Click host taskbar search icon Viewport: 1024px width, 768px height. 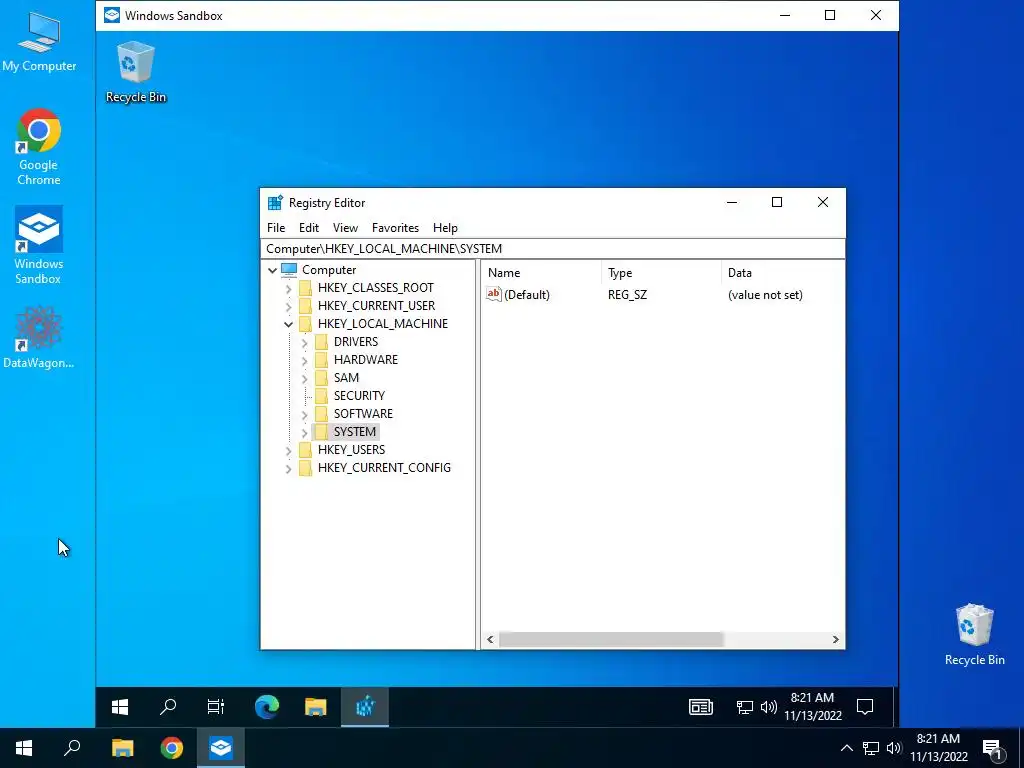click(x=72, y=748)
